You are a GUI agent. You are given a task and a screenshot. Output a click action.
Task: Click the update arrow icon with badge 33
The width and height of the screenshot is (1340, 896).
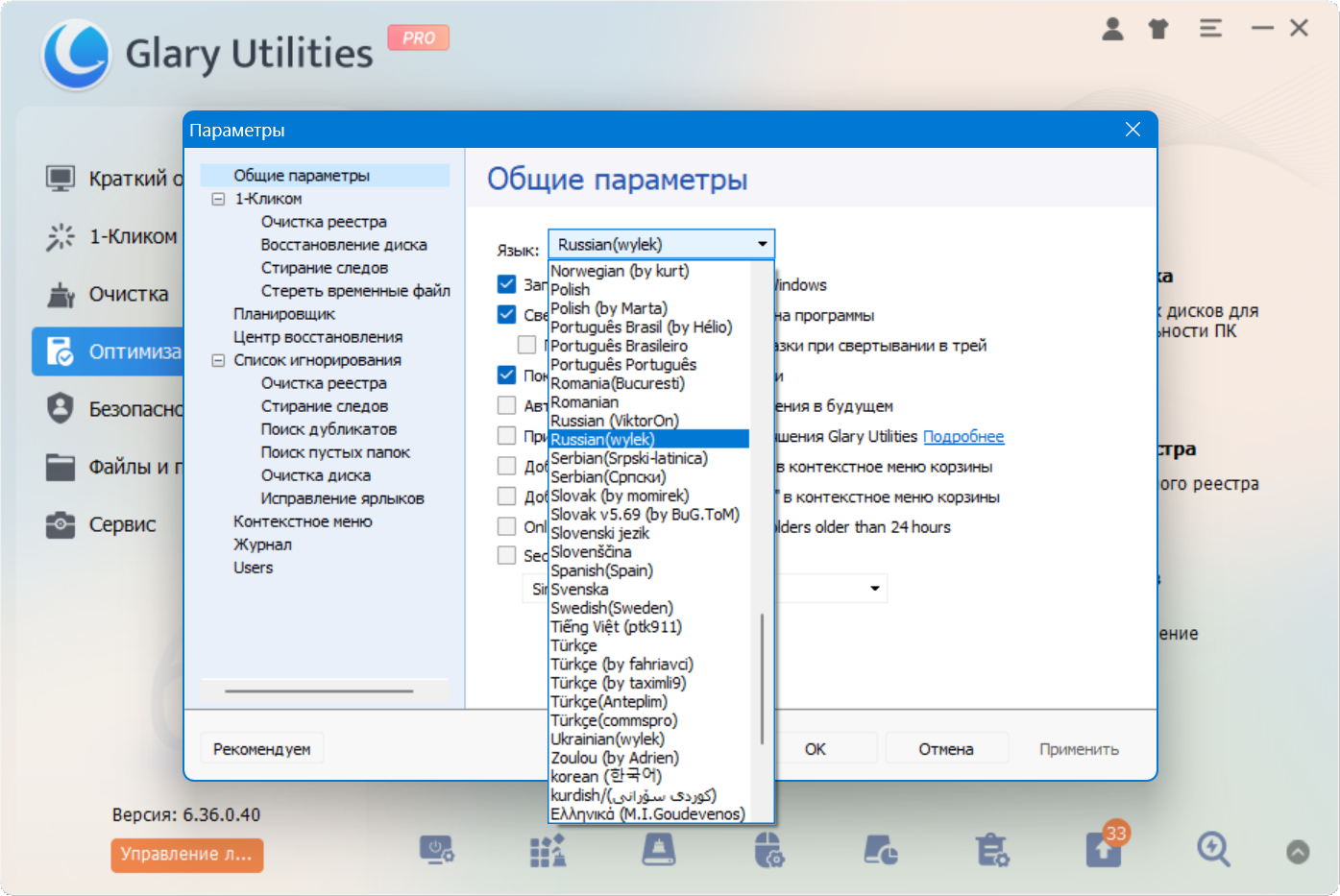click(1104, 850)
